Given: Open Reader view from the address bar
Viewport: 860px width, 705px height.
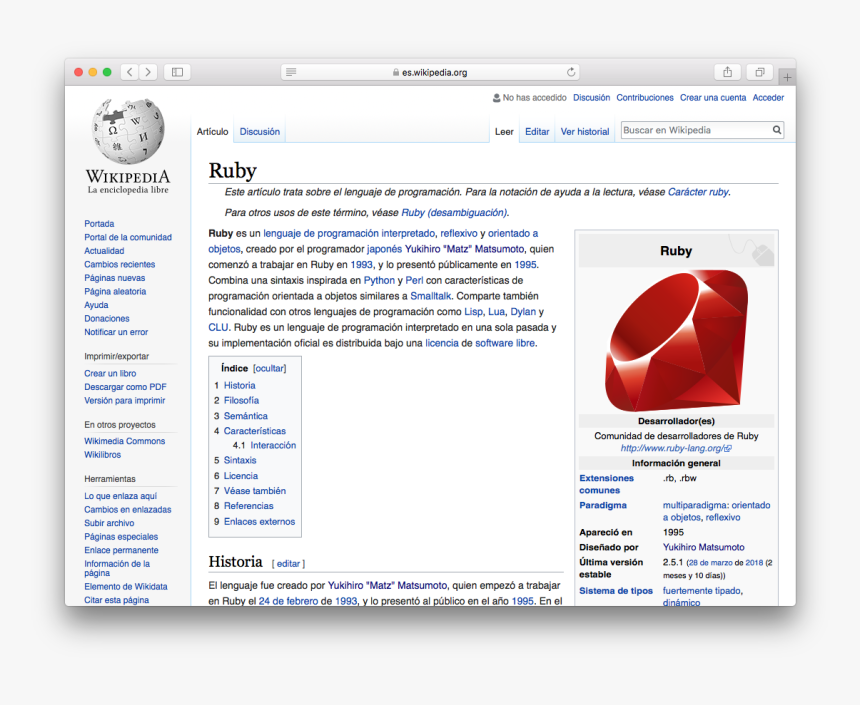Looking at the screenshot, I should pos(290,71).
